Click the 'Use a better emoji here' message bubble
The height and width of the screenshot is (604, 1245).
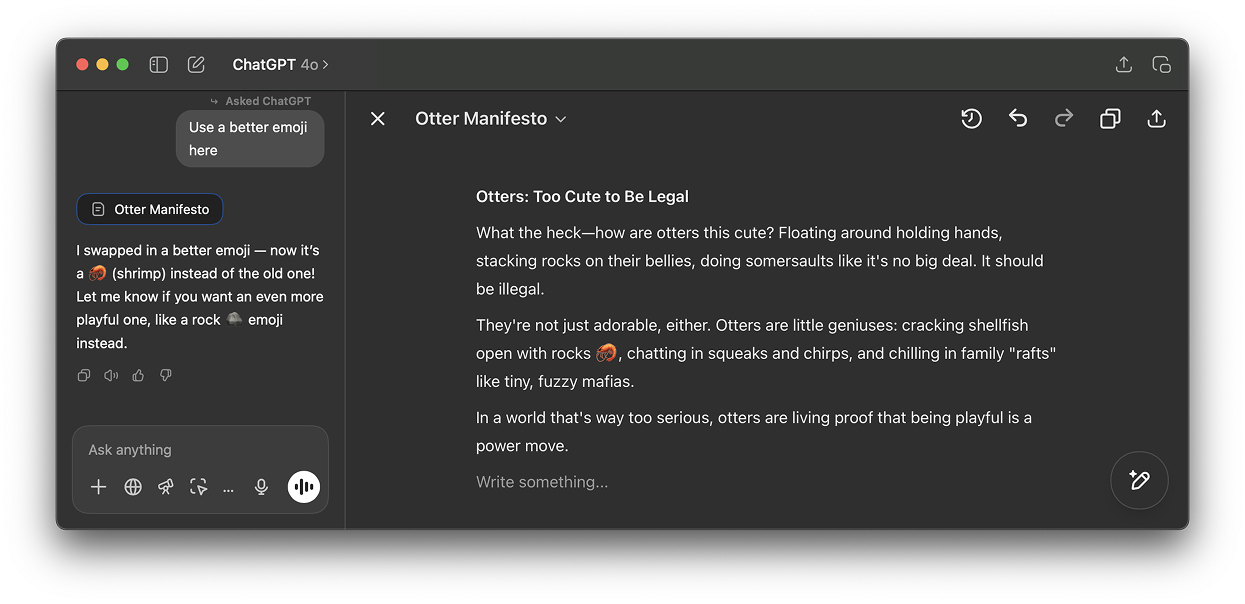[x=250, y=139]
